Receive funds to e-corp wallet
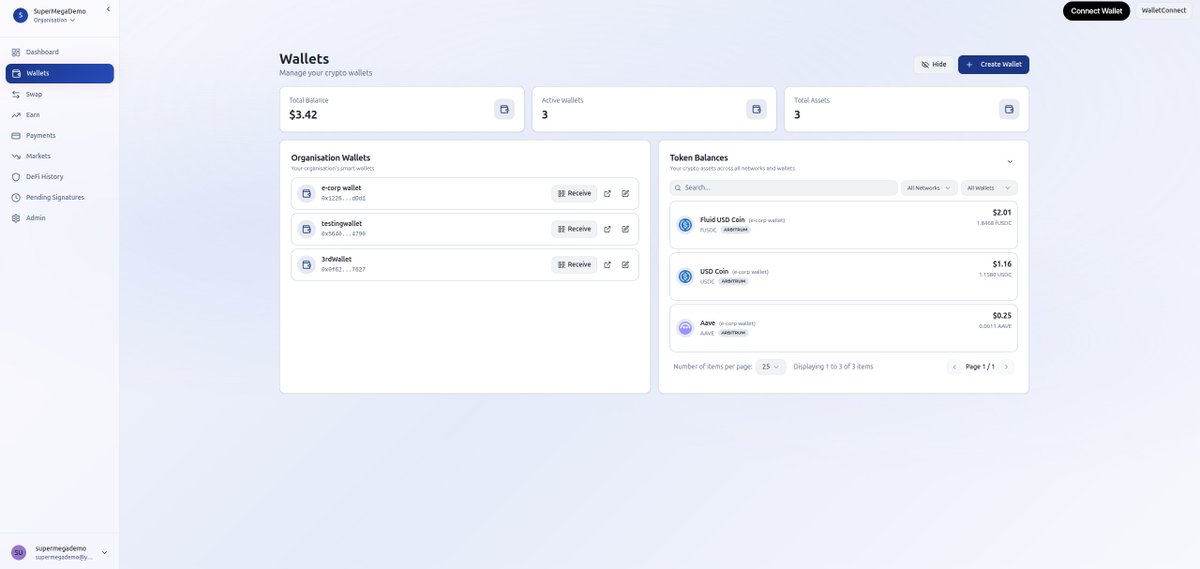Image resolution: width=1200 pixels, height=569 pixels. tap(574, 193)
